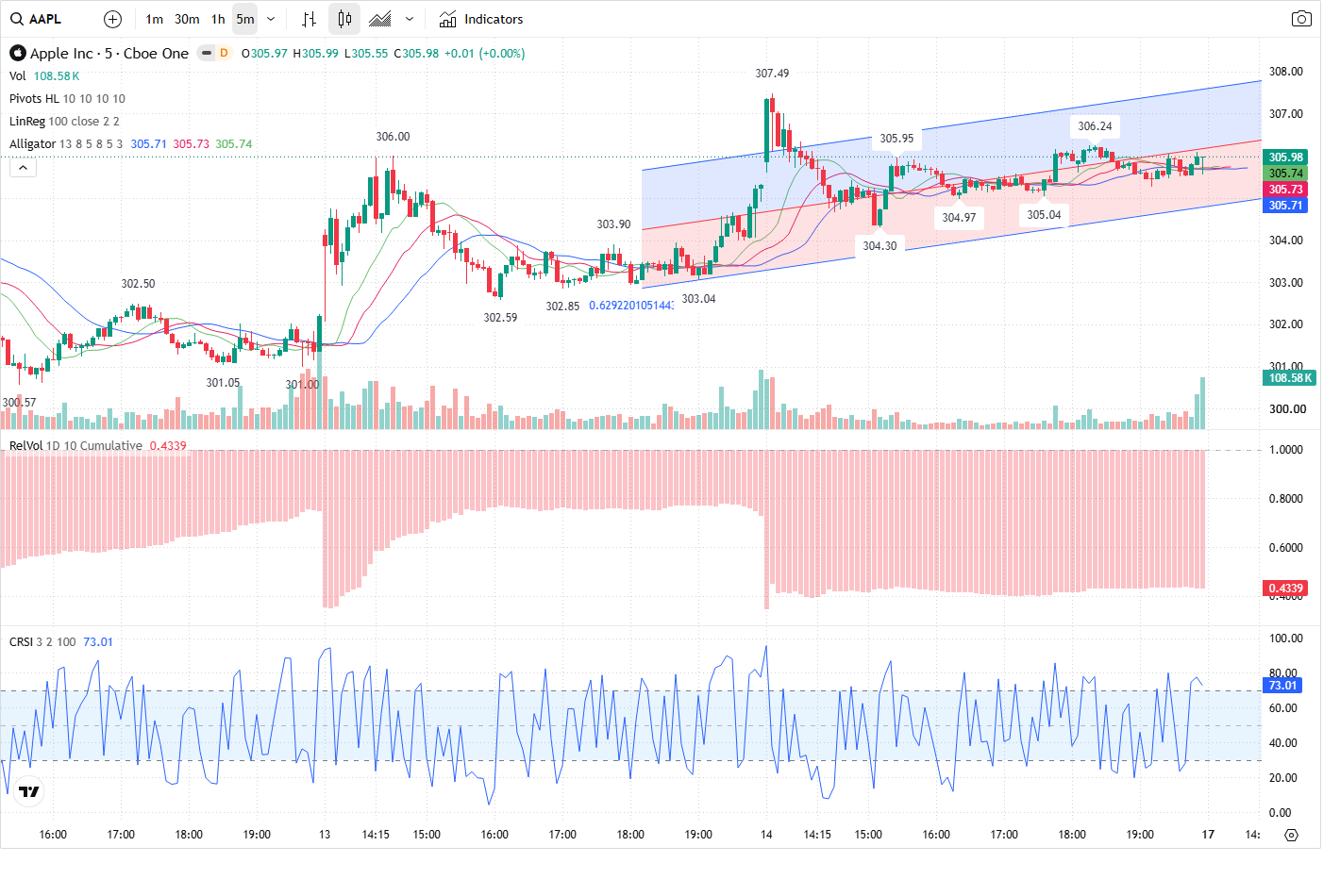Click the date label 13 on time axis
Image resolution: width=1340 pixels, height=896 pixels.
(325, 835)
